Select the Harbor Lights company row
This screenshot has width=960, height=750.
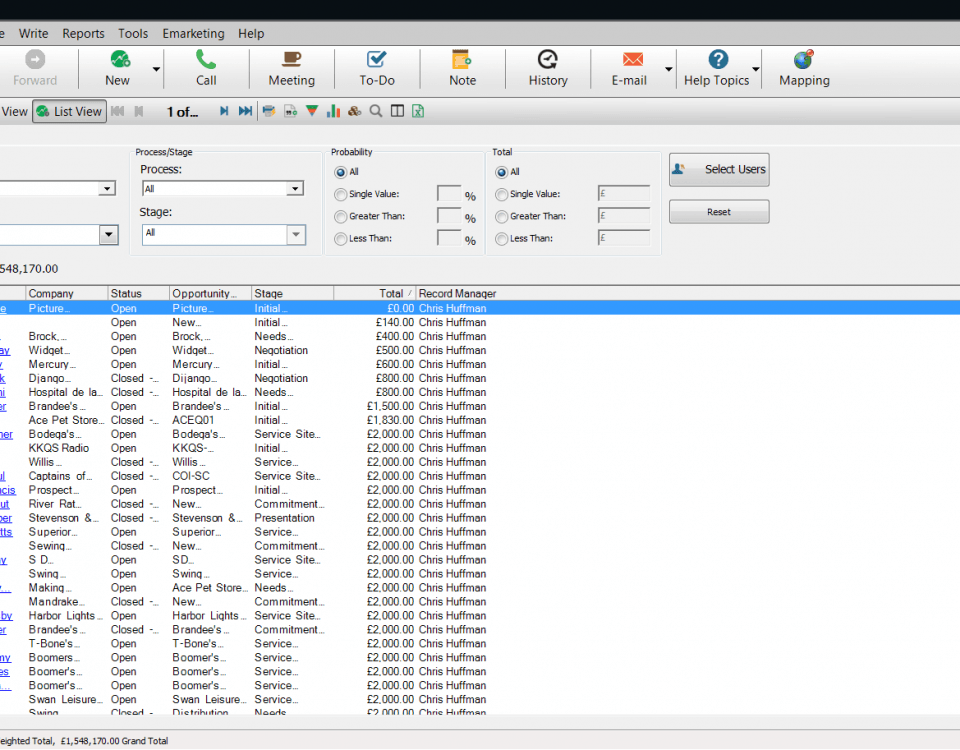pyautogui.click(x=480, y=615)
